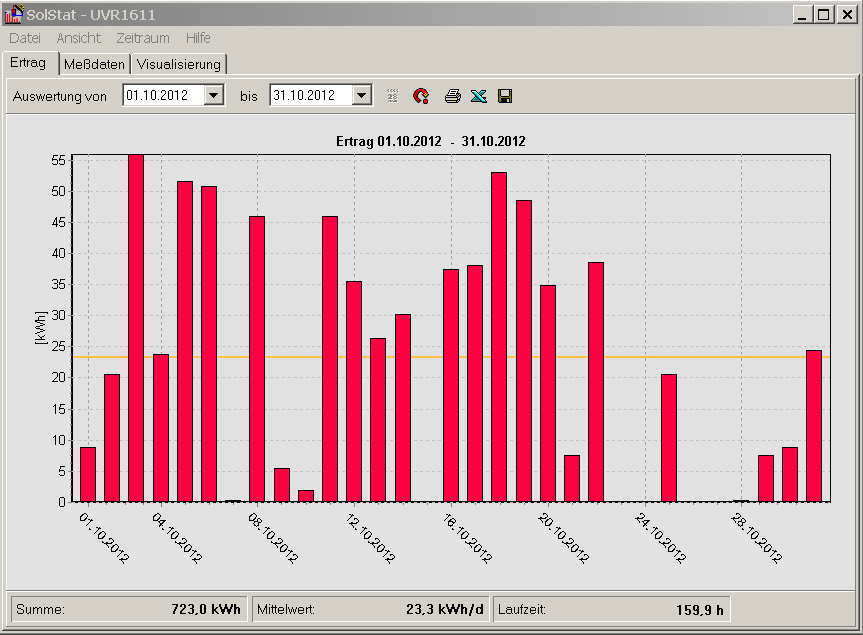
Task: Click the 'bis' label between date fields
Action: (249, 97)
